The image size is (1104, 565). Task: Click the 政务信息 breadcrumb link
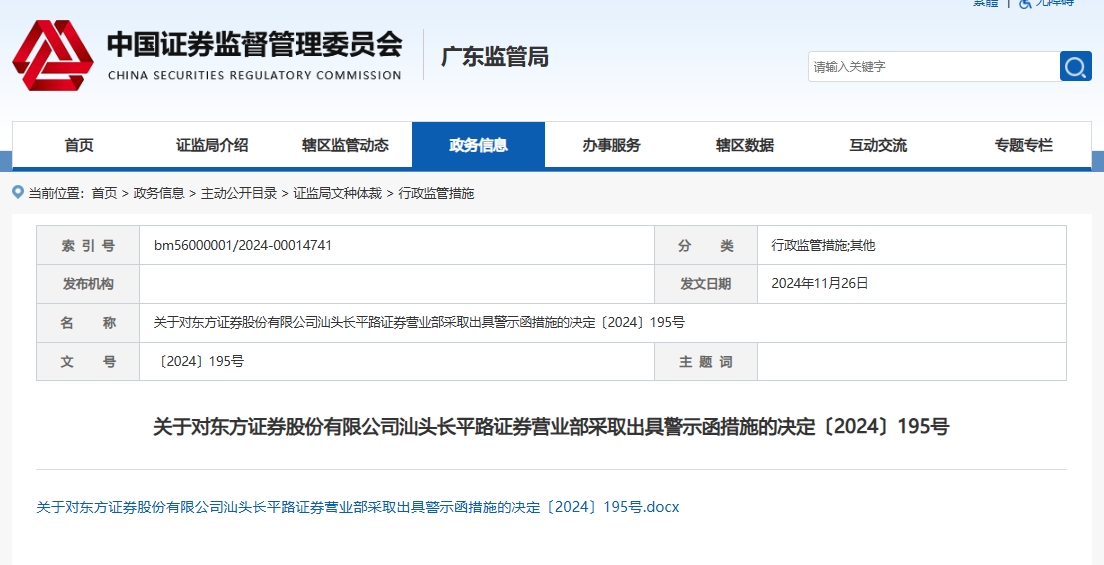(x=159, y=193)
